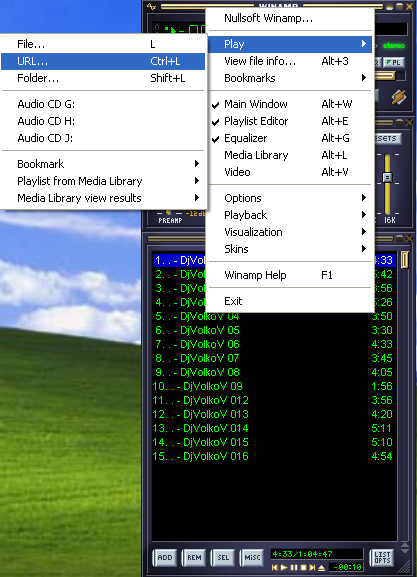Select Audio CD H: entry
Viewport: 417px width, 577px height.
click(103, 121)
